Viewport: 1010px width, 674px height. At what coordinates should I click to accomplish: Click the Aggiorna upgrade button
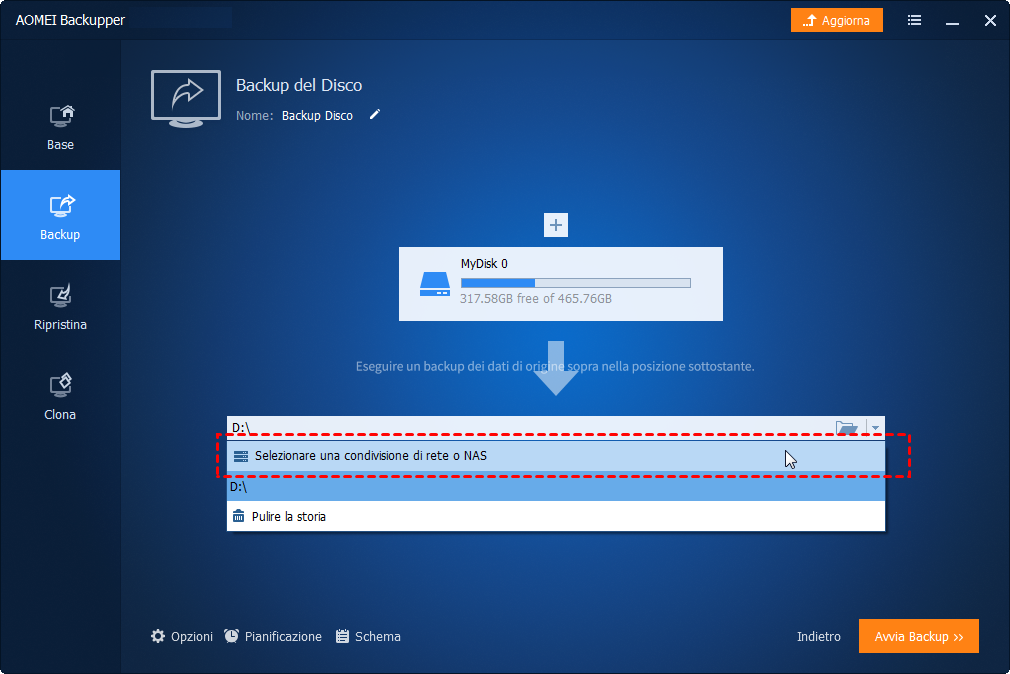point(837,21)
